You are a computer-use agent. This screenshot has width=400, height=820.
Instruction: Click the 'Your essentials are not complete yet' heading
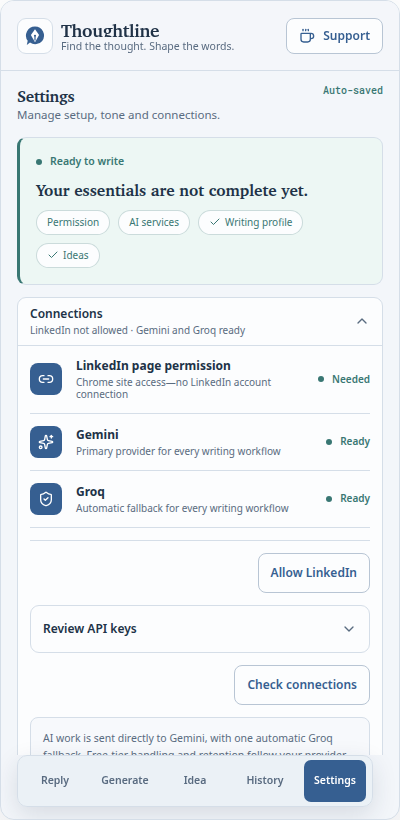click(x=172, y=191)
